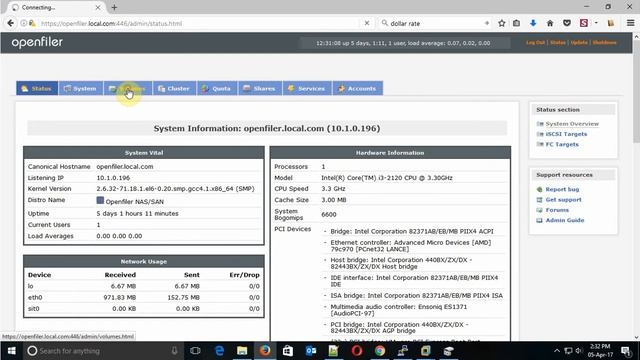Select the kernel version text
Screen dimensions: 640x360
click(175, 189)
